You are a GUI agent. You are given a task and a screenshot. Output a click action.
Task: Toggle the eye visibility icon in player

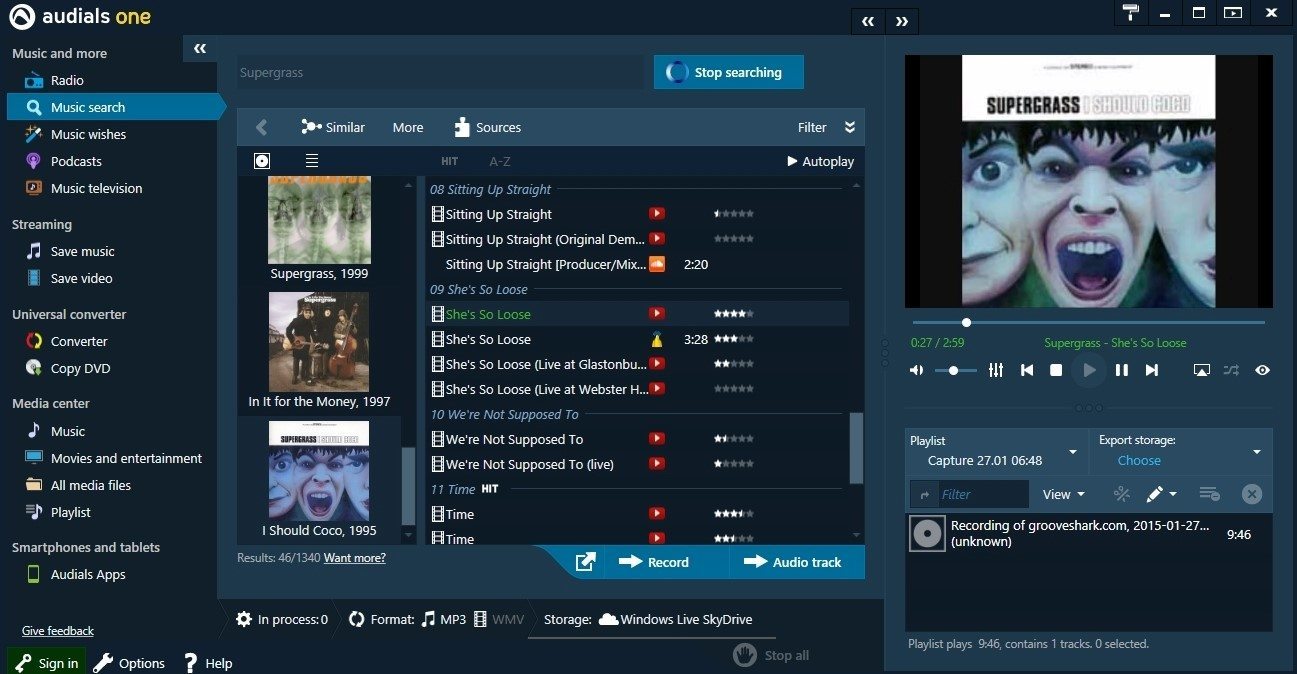[x=1263, y=370]
